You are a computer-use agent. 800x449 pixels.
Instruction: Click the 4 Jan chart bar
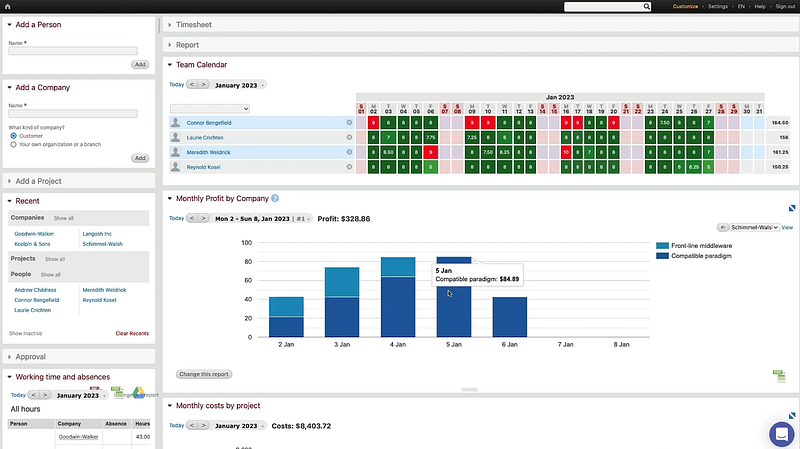pyautogui.click(x=398, y=297)
